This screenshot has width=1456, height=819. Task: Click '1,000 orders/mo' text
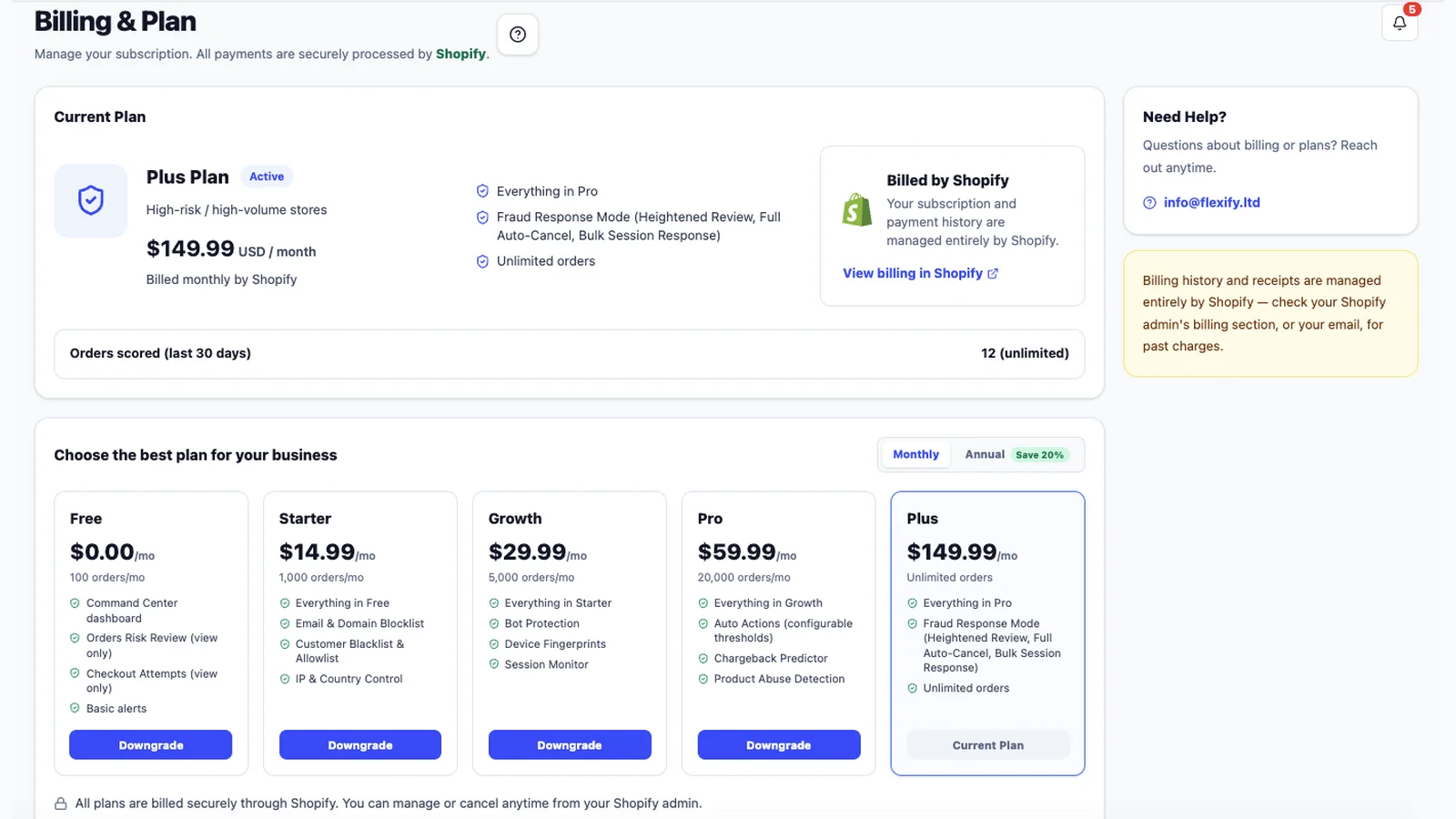(x=321, y=578)
